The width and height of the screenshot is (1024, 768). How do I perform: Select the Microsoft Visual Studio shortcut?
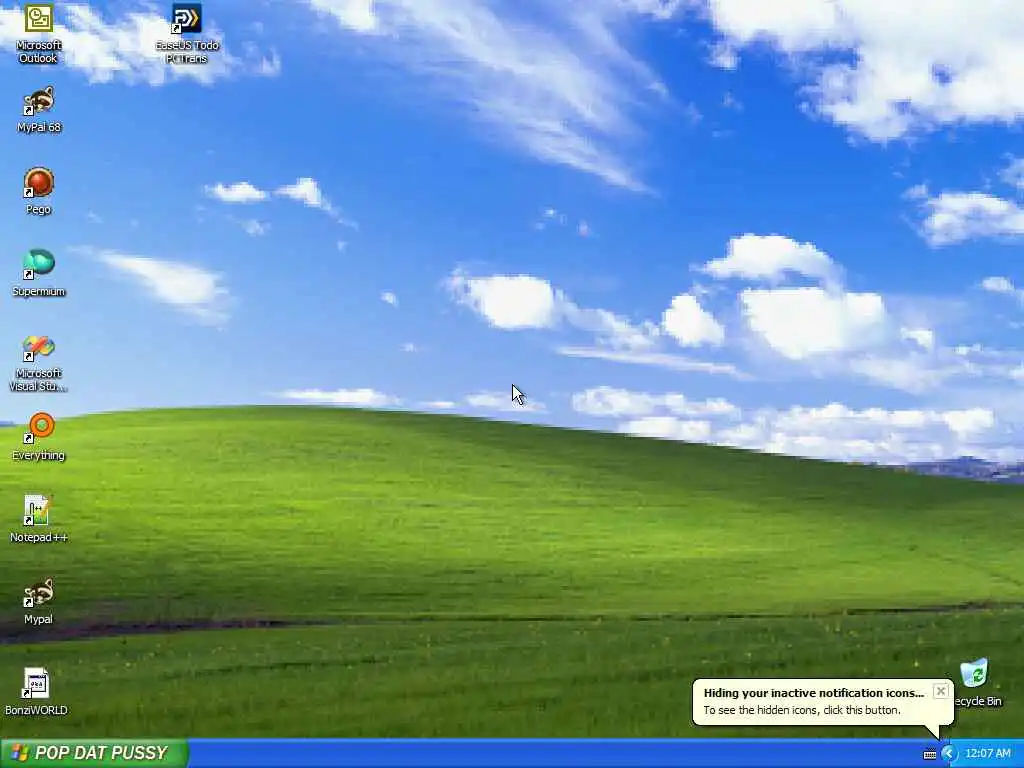[x=39, y=363]
